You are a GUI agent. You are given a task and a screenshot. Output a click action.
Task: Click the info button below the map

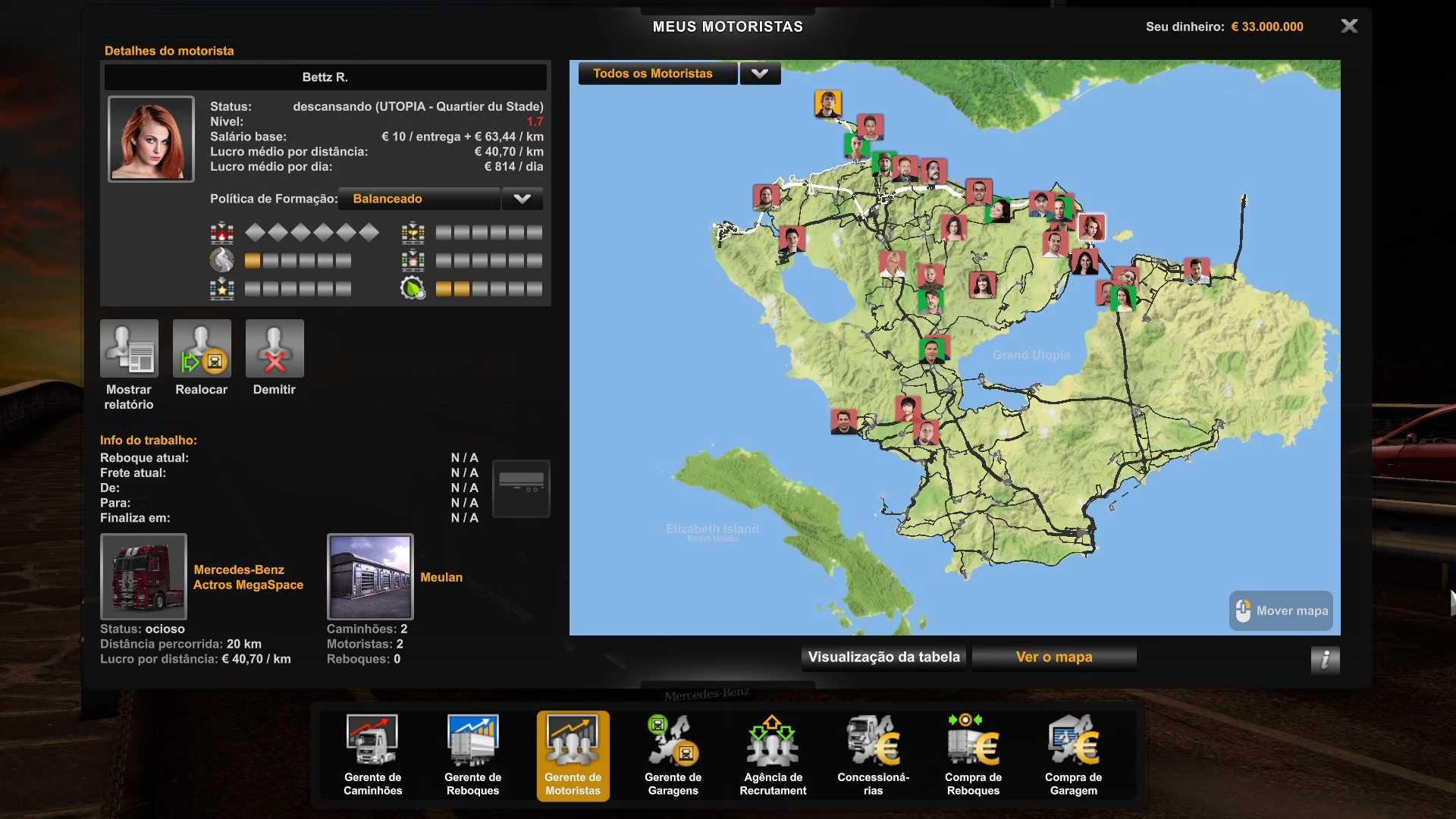pyautogui.click(x=1325, y=660)
